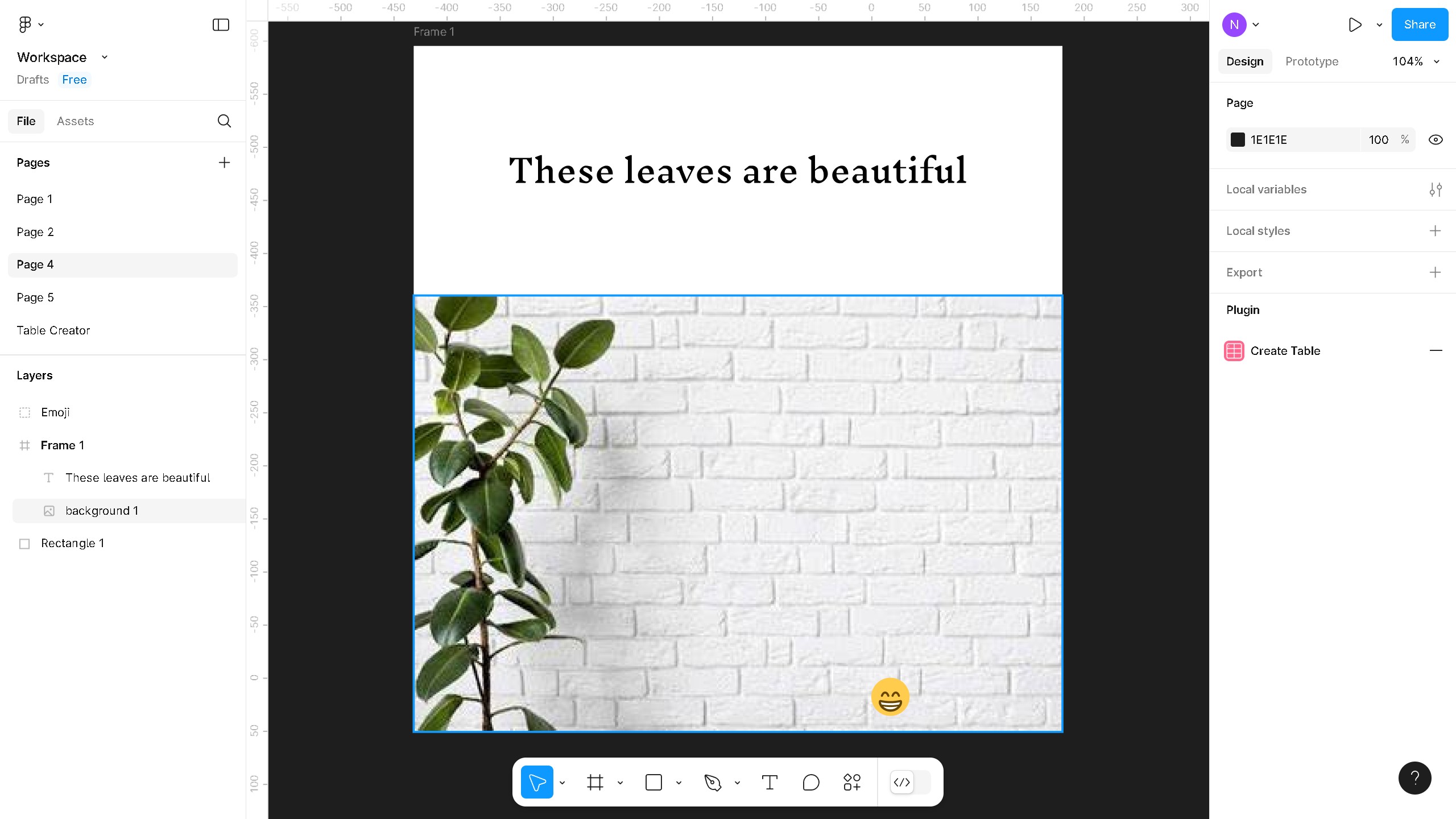Select the background 1 layer

click(102, 511)
